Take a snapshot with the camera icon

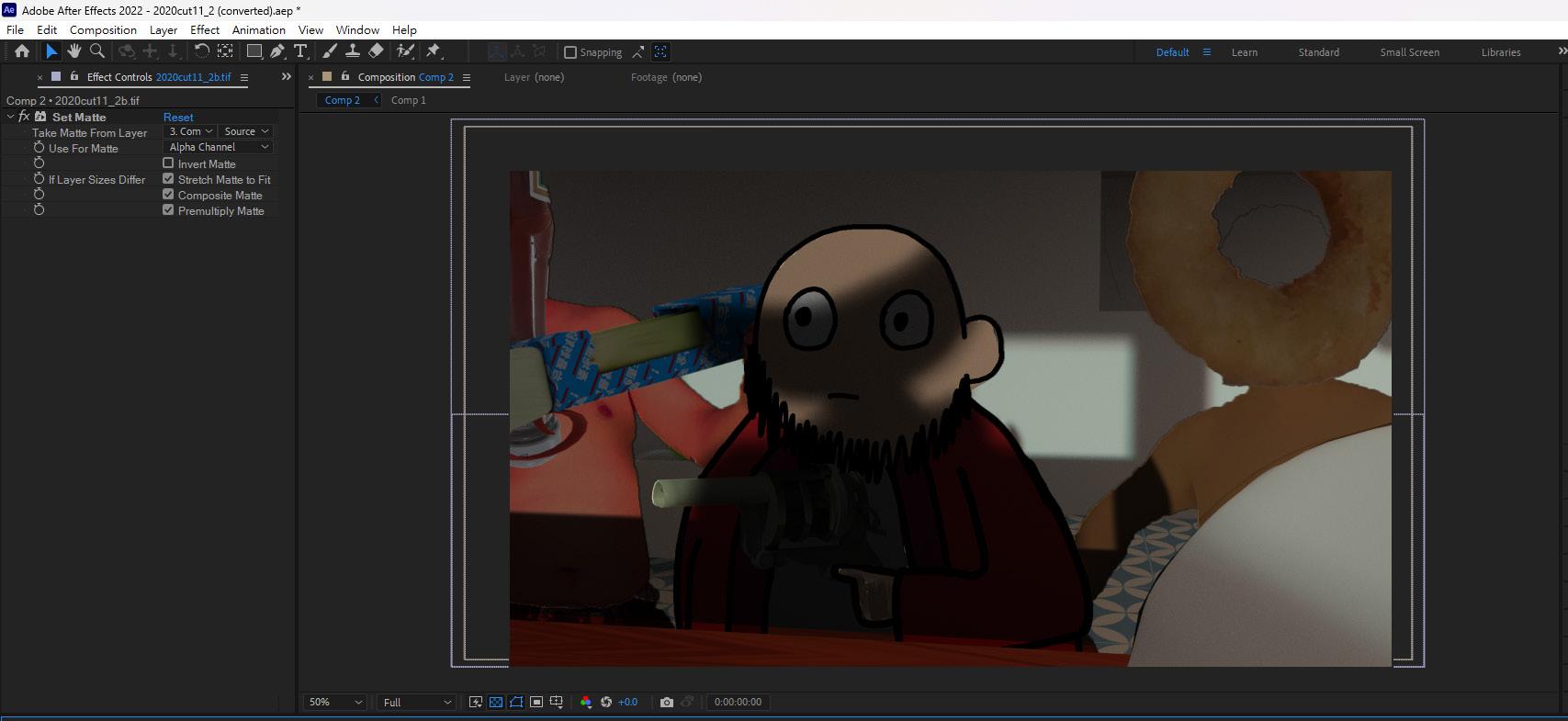[x=667, y=702]
